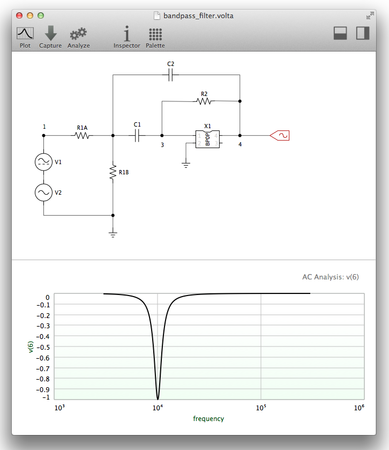
Task: Click the node 3 junction dot
Action: 162,136
